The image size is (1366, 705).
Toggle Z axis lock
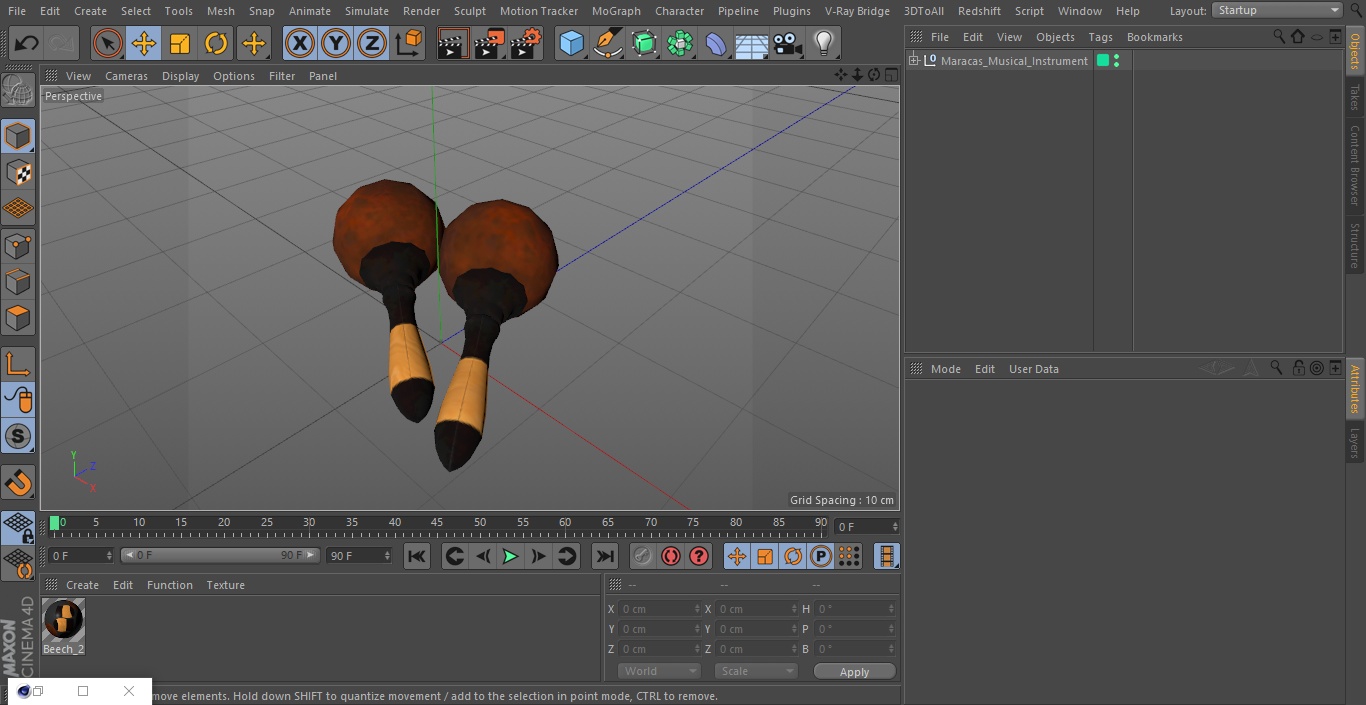pos(372,43)
